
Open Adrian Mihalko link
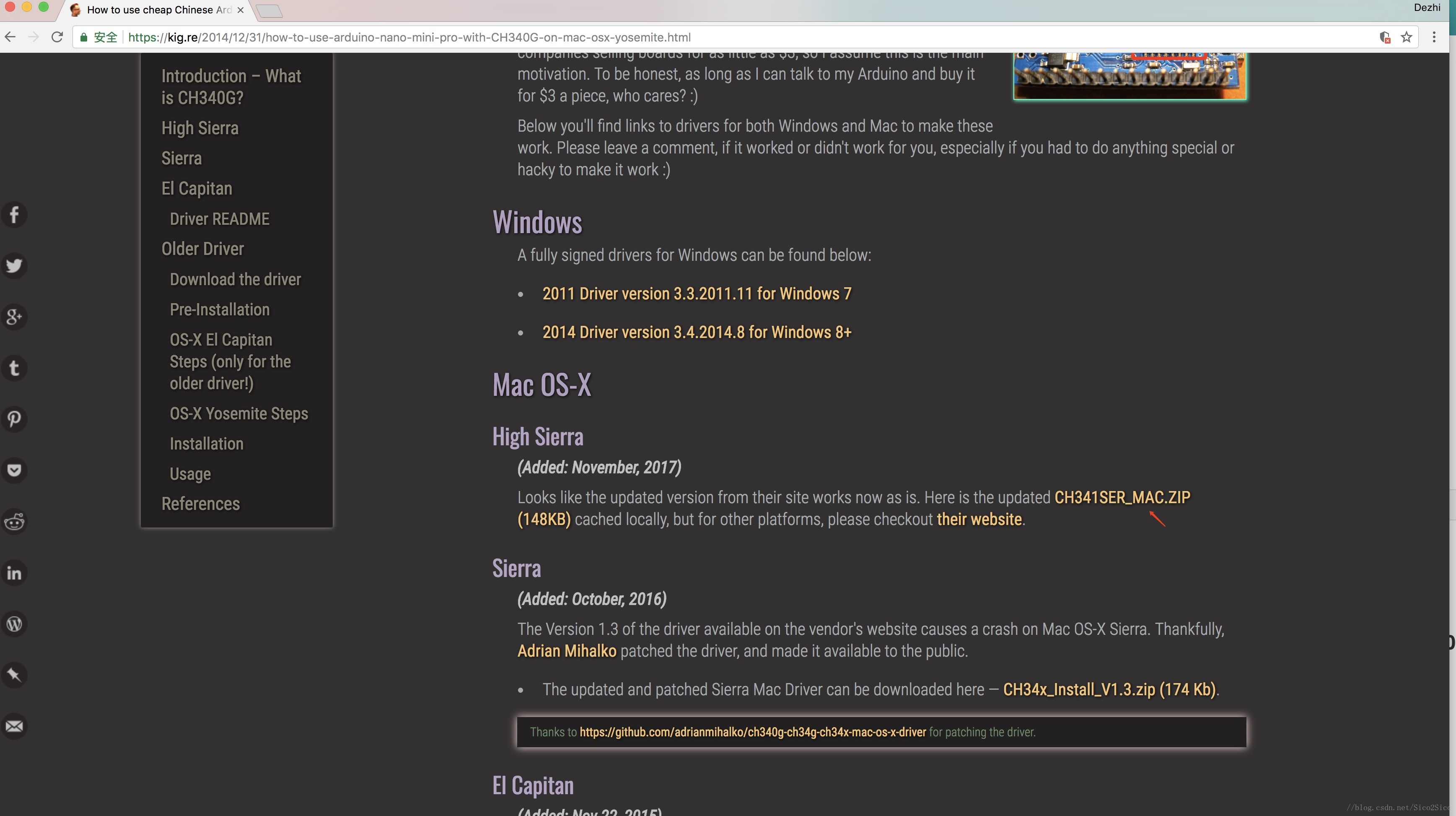coord(567,652)
